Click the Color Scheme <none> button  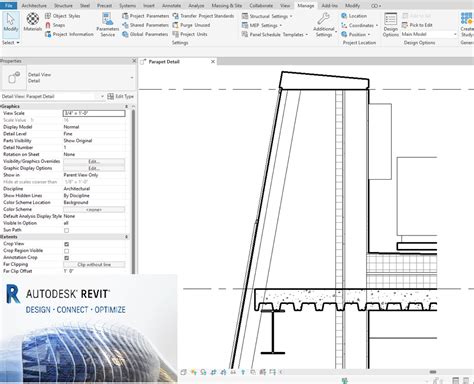(x=94, y=210)
